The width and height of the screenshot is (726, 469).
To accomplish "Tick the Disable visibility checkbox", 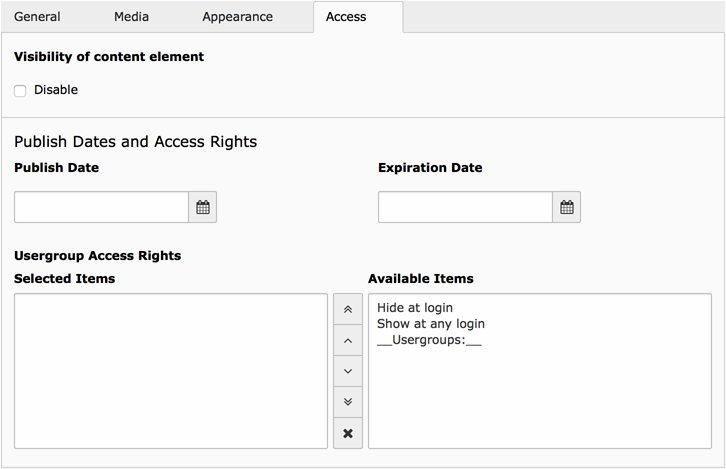I will pyautogui.click(x=20, y=91).
